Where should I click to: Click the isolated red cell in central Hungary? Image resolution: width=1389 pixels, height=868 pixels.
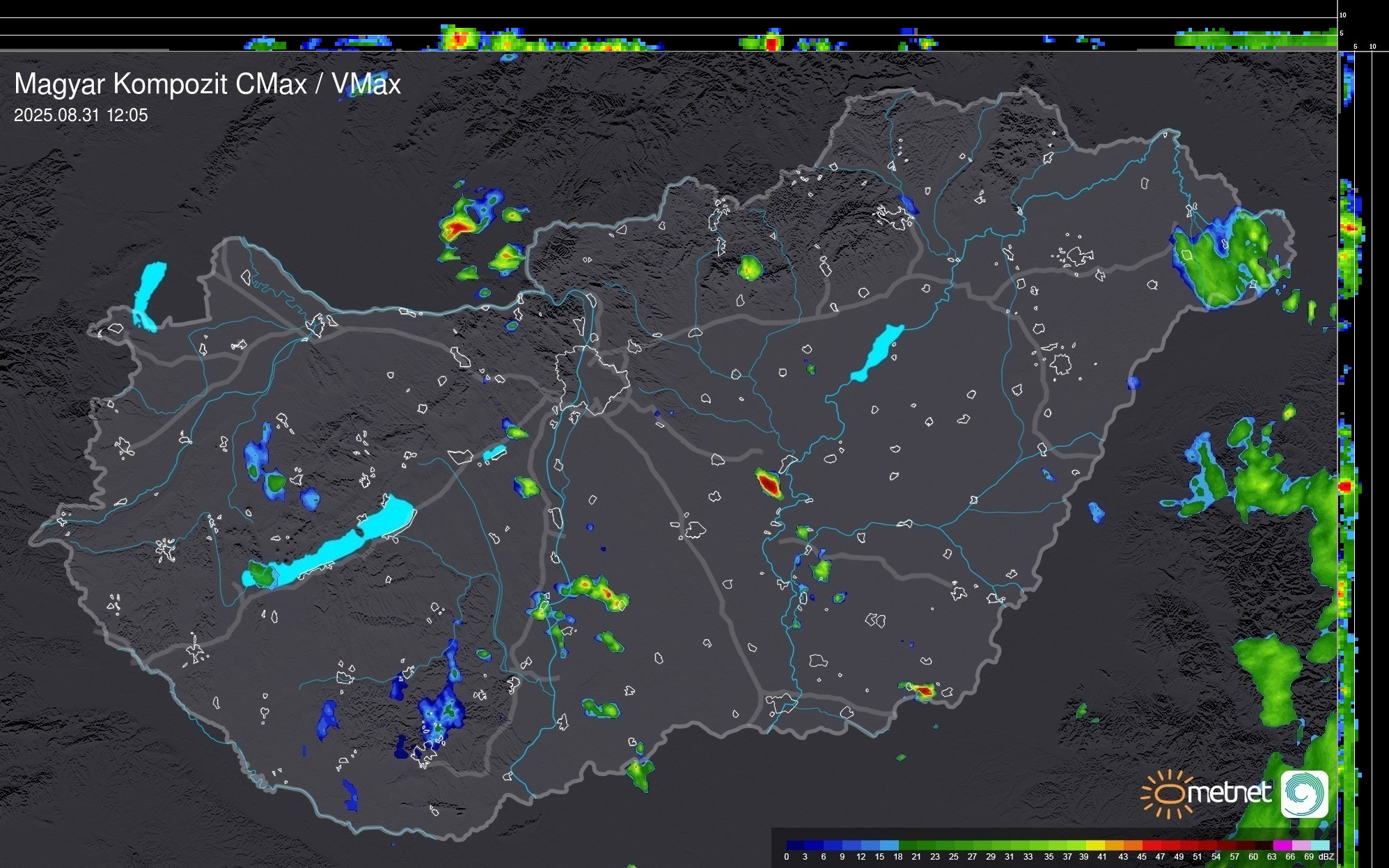(769, 482)
